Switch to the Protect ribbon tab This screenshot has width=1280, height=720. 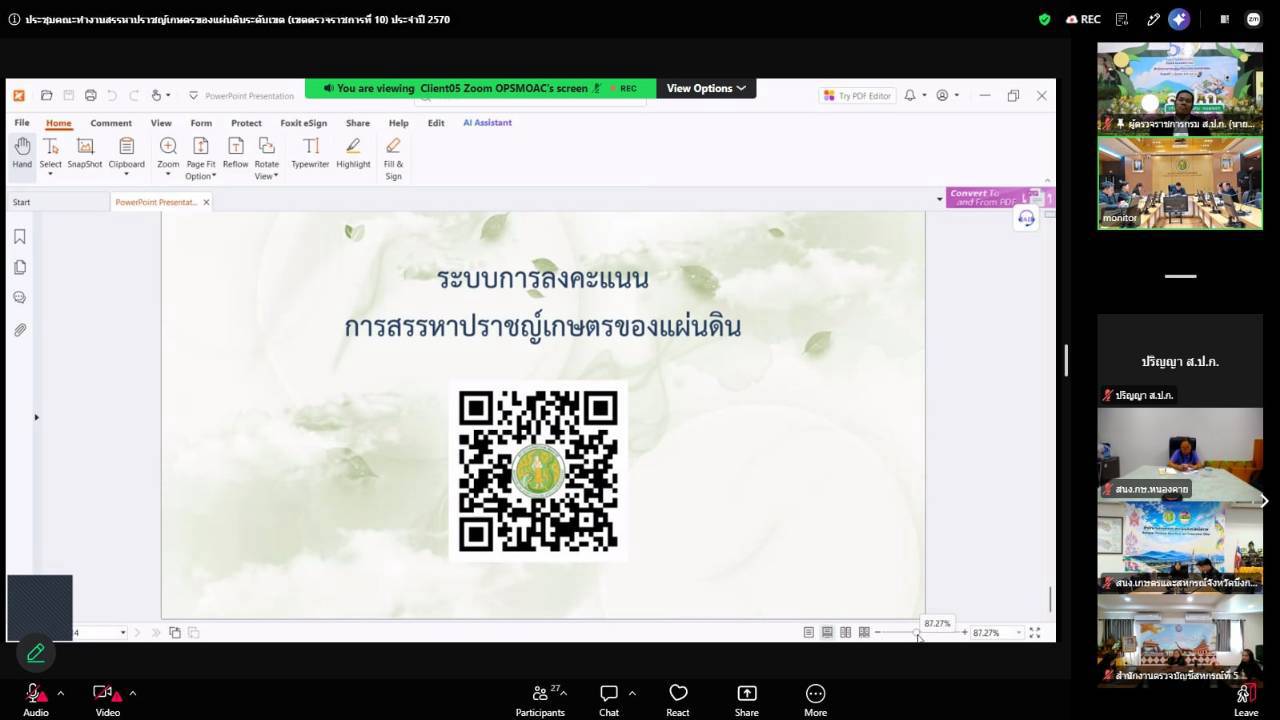tap(246, 123)
